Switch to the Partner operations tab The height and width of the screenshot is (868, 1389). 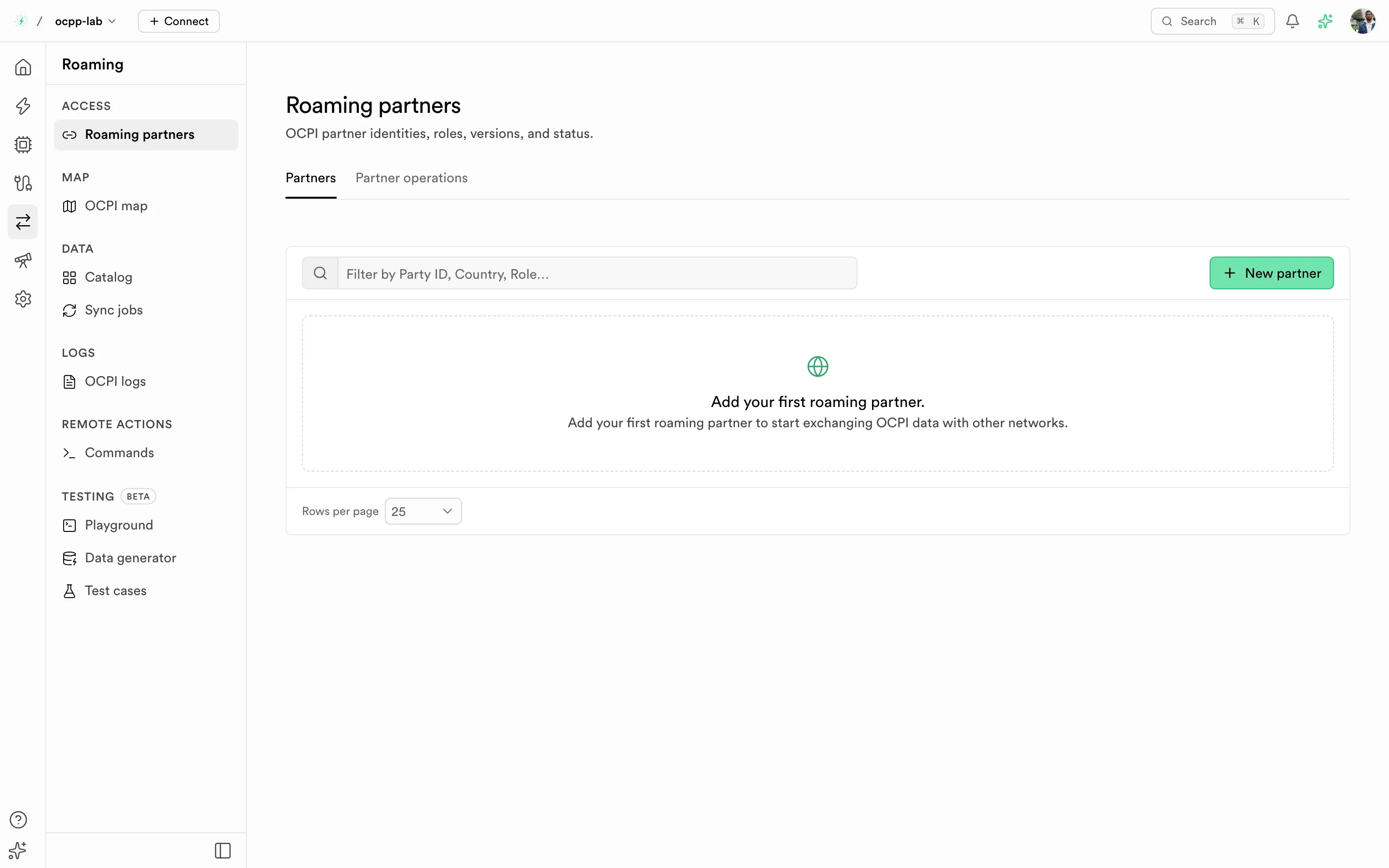[x=411, y=178]
